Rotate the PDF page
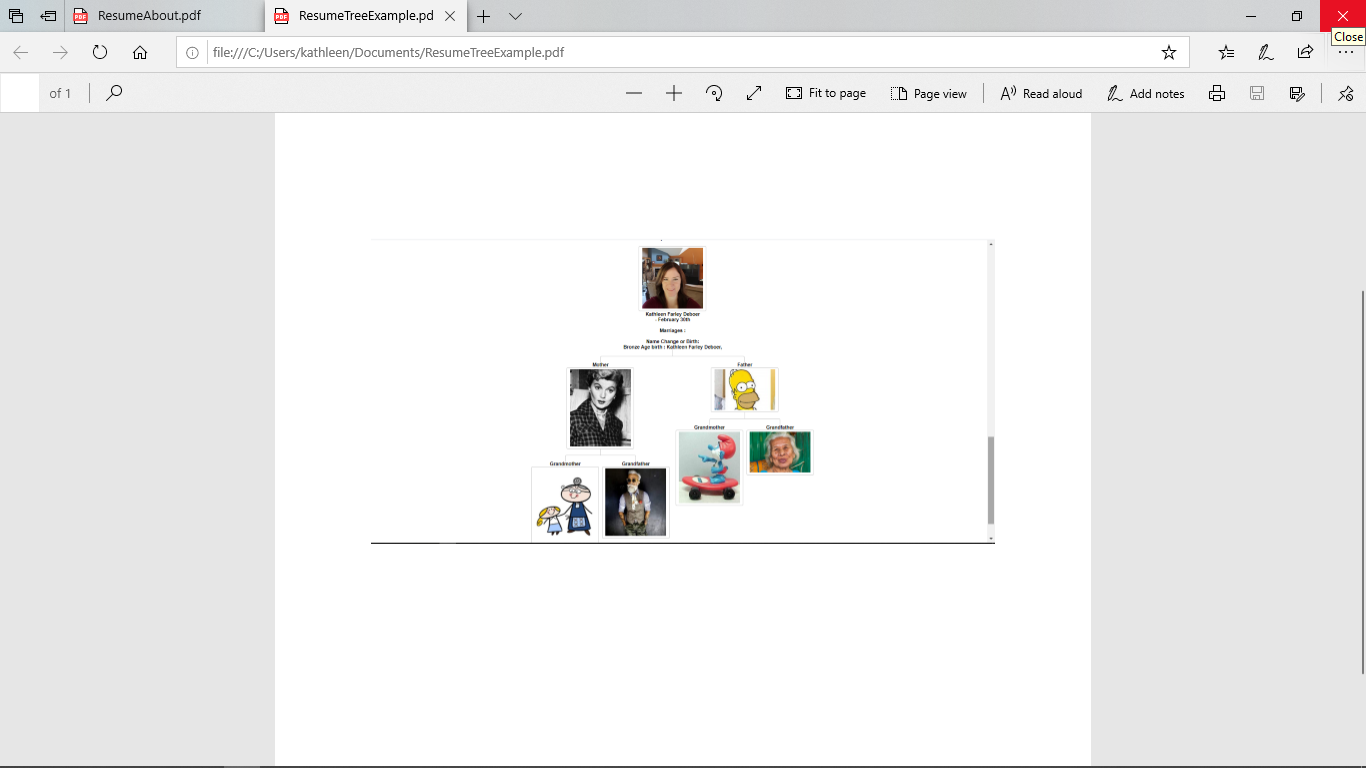The width and height of the screenshot is (1366, 768). click(714, 93)
